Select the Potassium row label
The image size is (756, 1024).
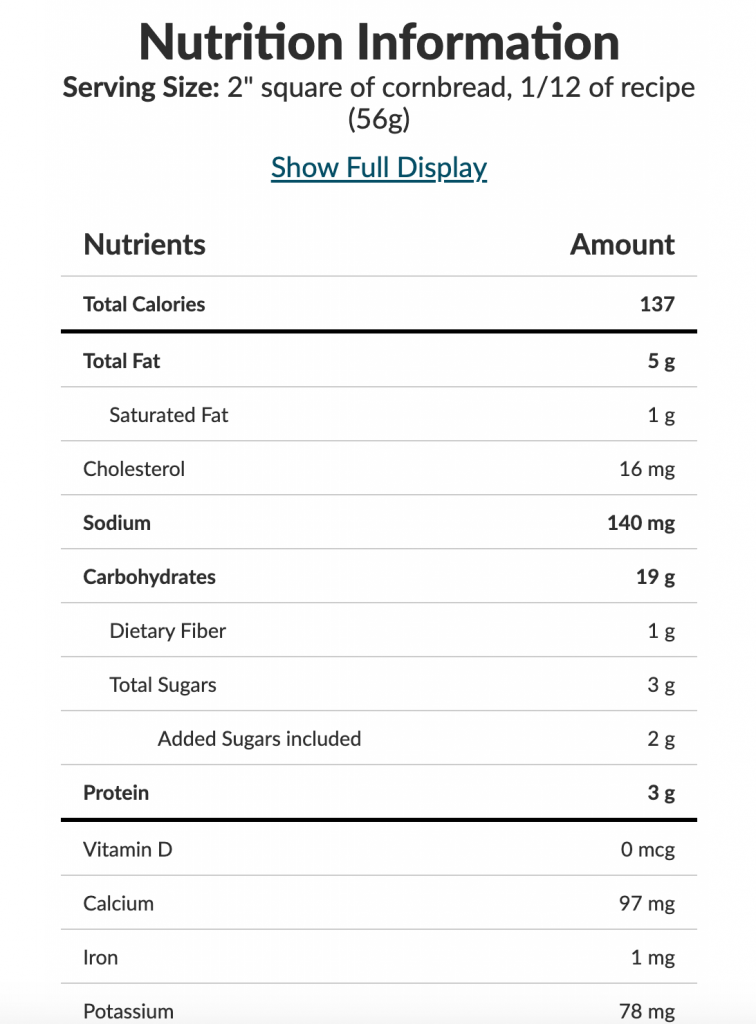click(x=128, y=1012)
